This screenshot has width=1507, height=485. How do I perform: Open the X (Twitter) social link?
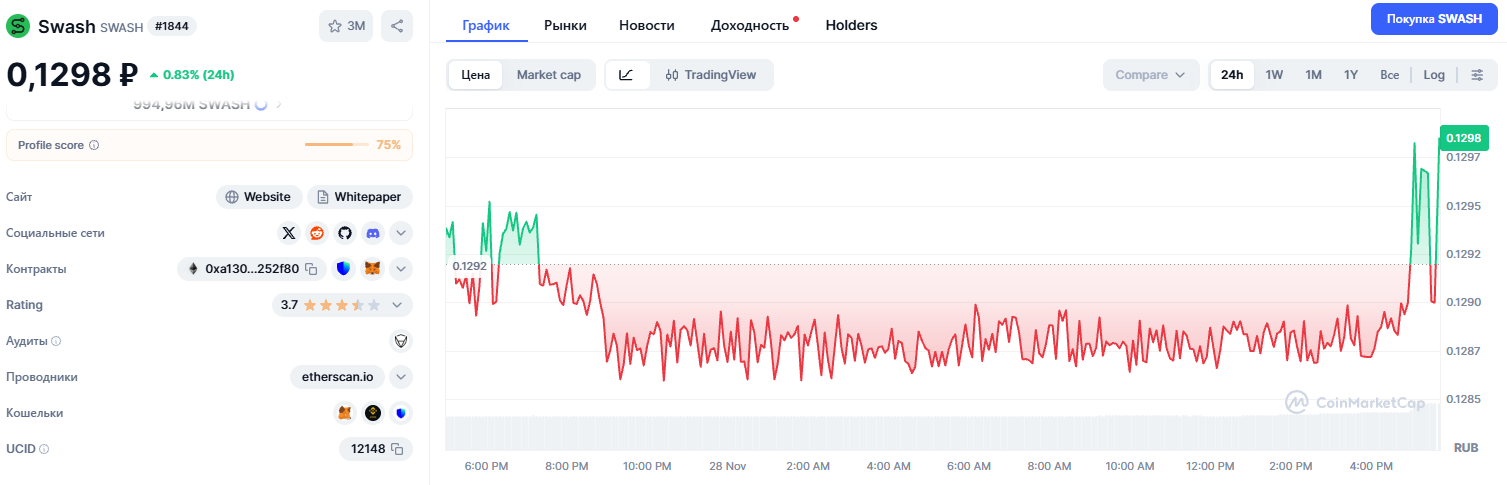(x=289, y=233)
